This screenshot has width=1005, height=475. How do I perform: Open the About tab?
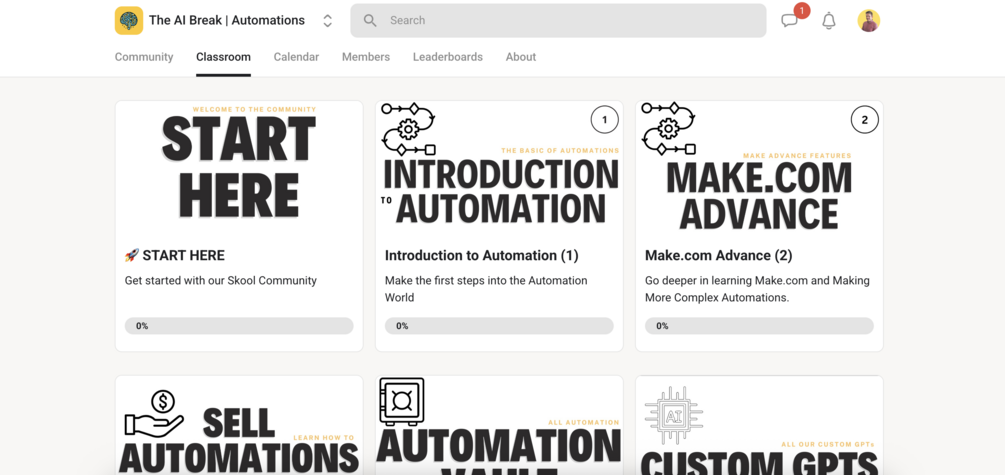coord(520,56)
